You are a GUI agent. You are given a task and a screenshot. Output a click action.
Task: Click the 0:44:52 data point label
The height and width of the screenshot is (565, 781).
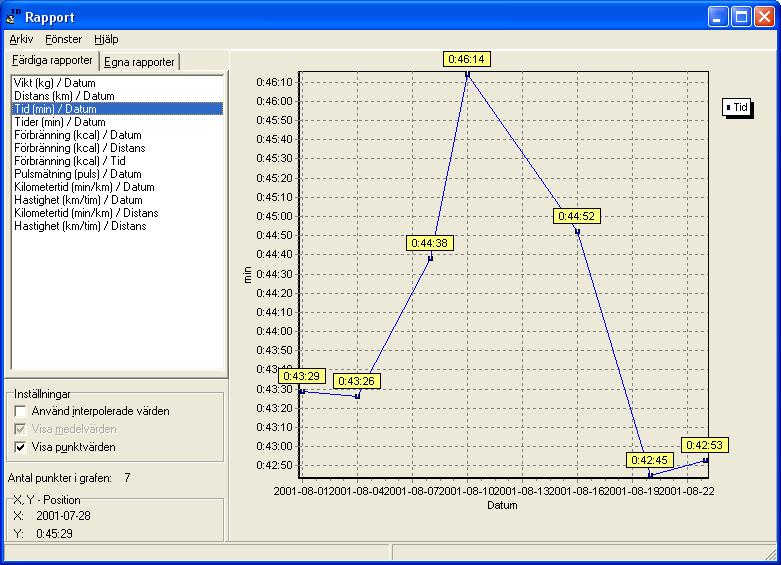point(577,216)
